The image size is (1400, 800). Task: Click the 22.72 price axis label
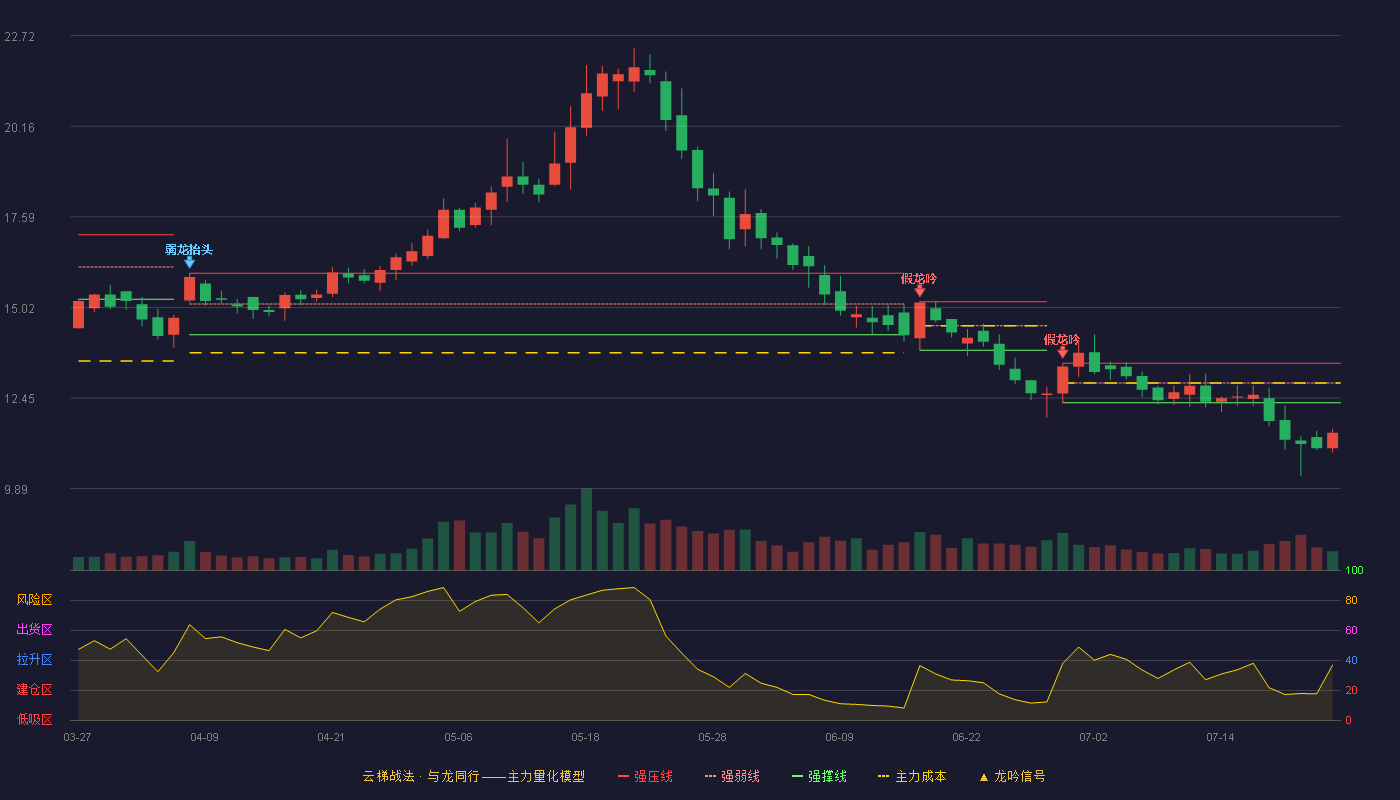tap(20, 37)
